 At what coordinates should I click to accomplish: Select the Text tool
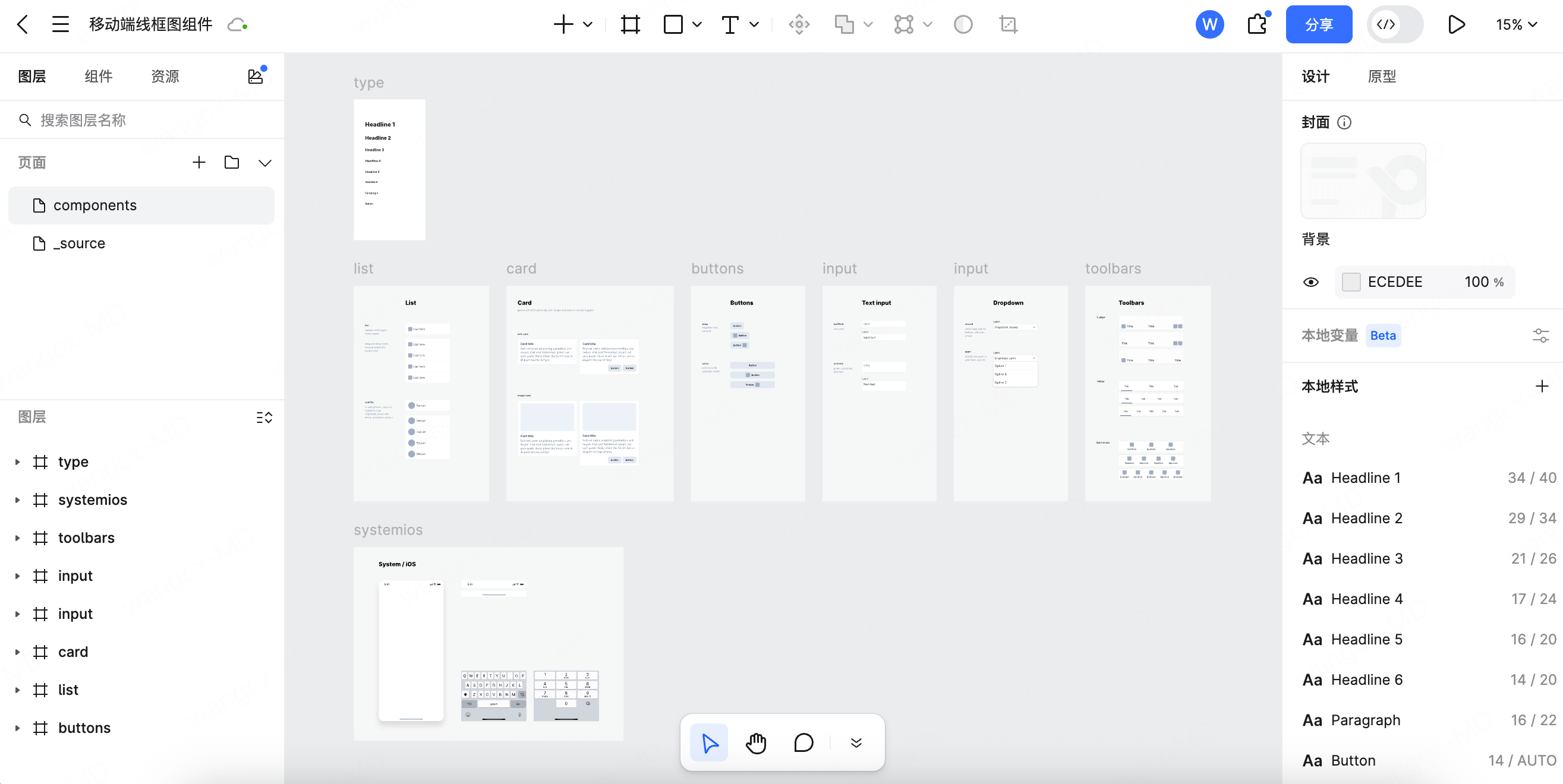[x=730, y=25]
